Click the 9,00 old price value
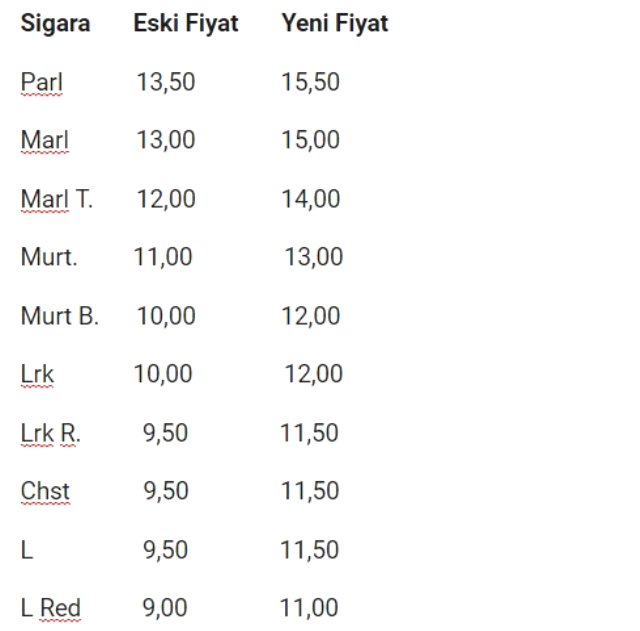The width and height of the screenshot is (640, 631). click(165, 608)
